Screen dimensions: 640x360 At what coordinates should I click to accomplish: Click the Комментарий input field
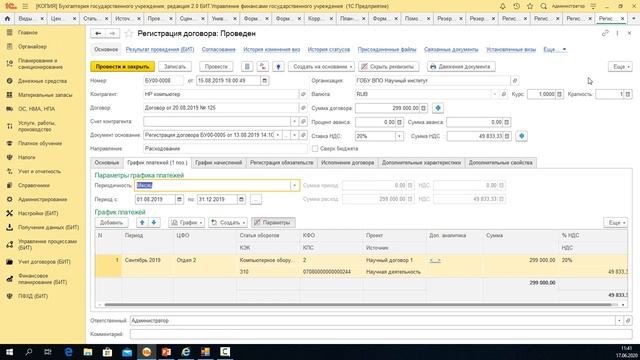381,334
